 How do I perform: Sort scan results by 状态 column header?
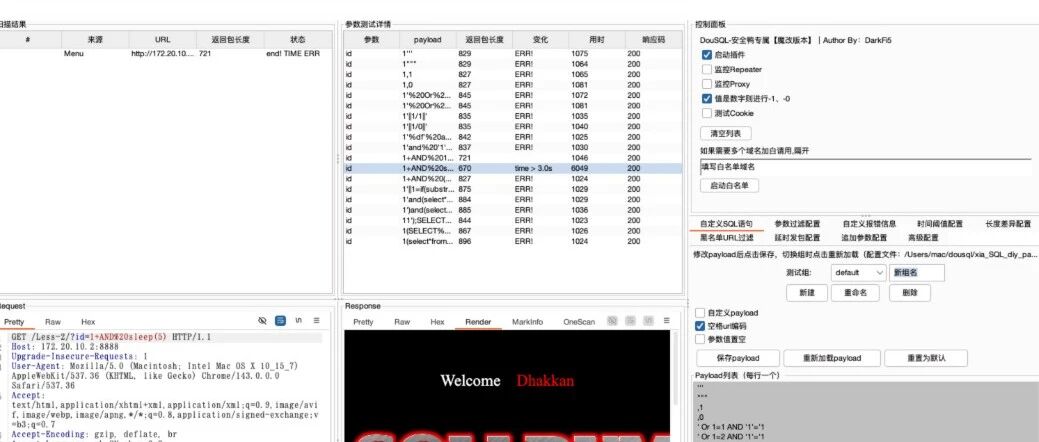point(298,40)
